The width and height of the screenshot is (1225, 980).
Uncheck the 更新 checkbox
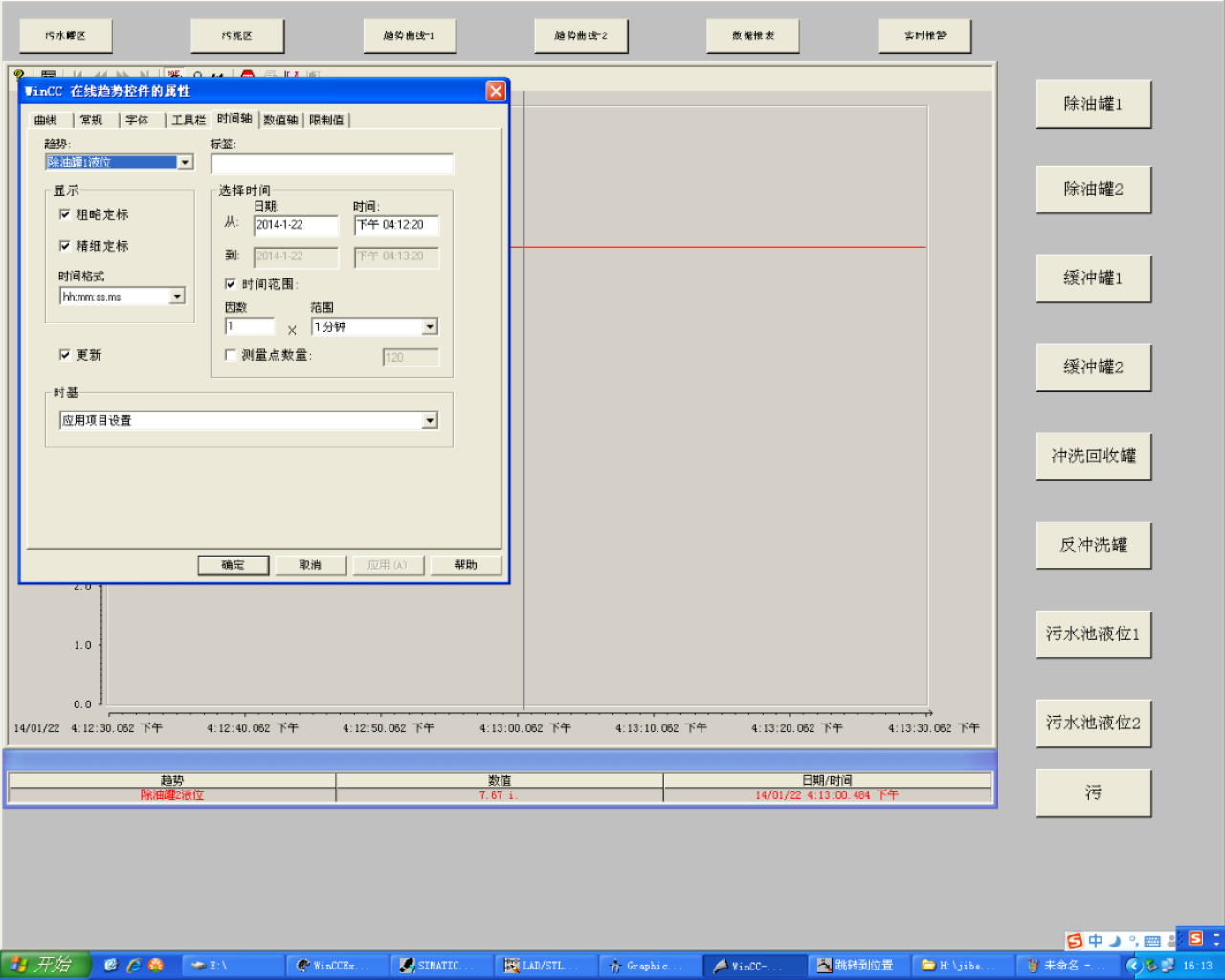[65, 355]
